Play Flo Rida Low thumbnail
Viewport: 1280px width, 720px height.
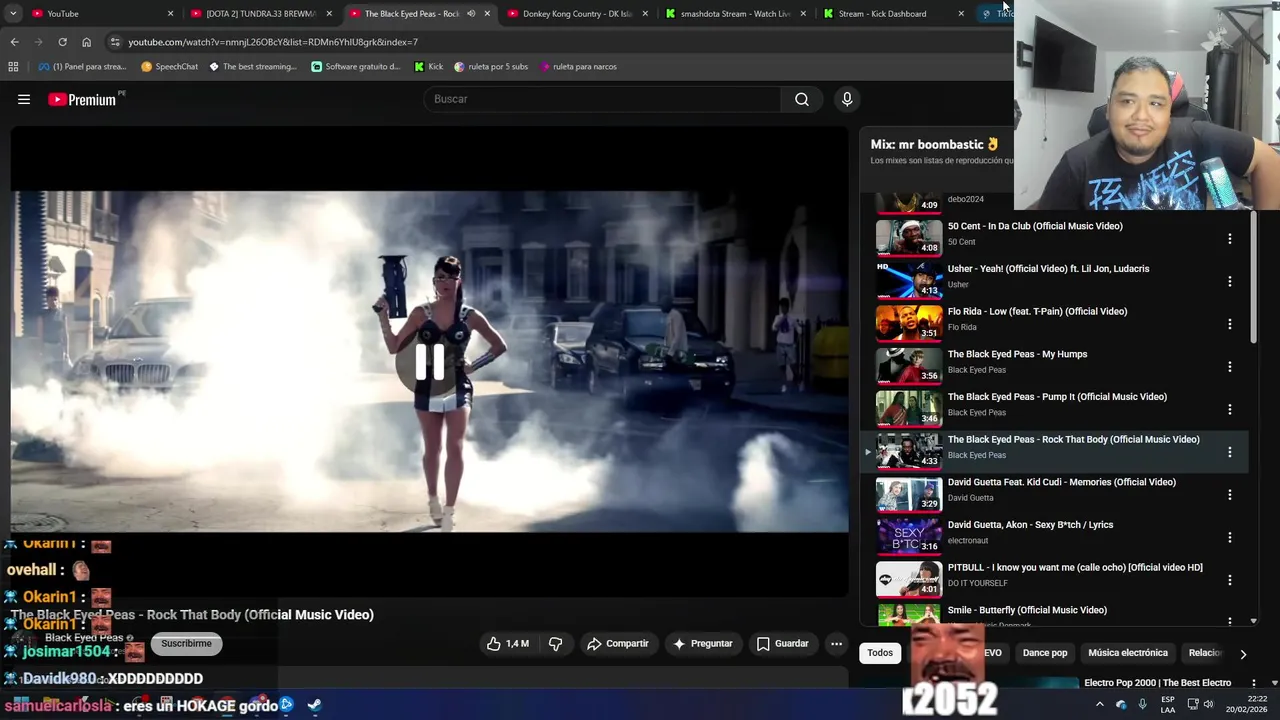909,323
